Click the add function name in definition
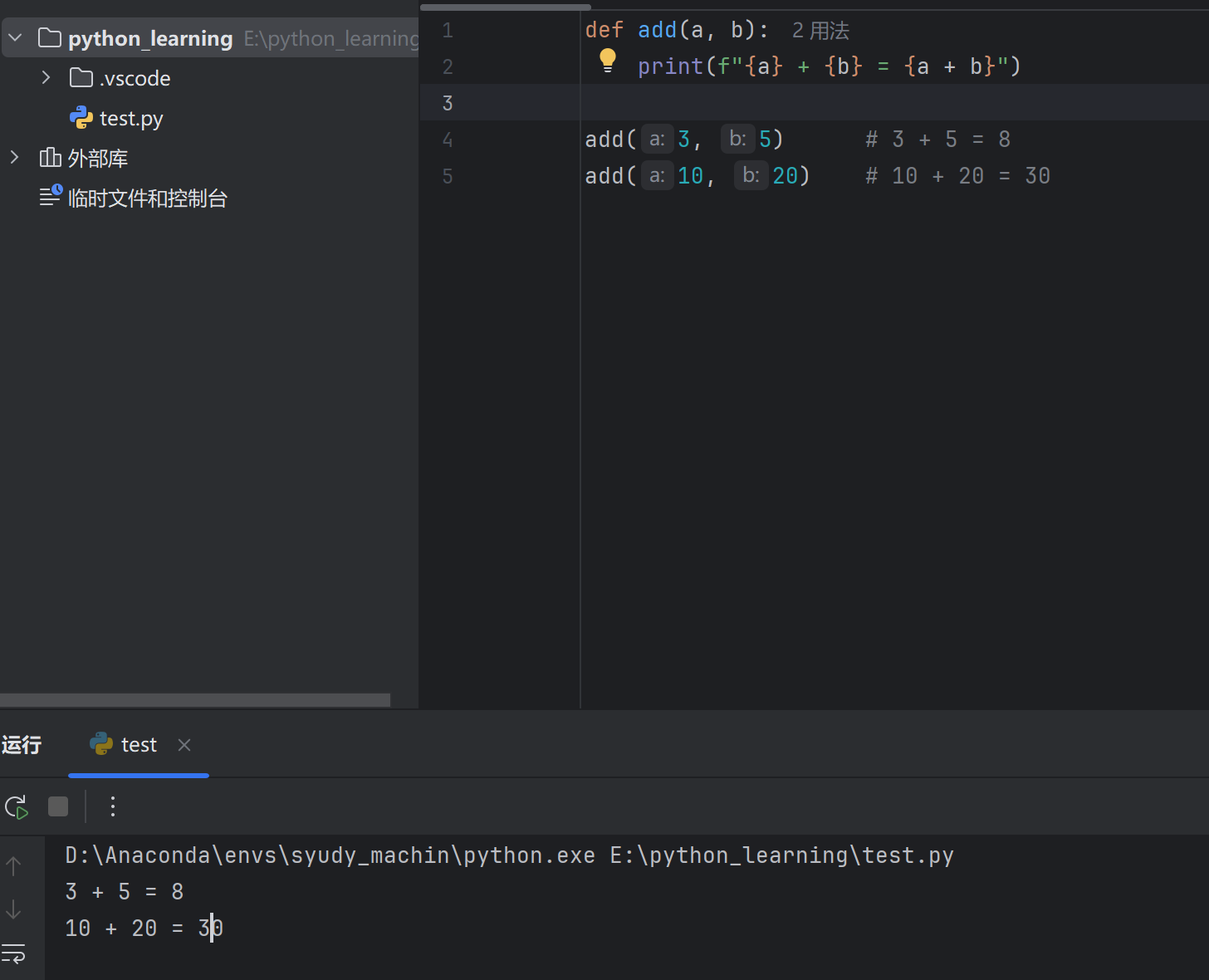This screenshot has height=980, width=1209. (x=658, y=30)
